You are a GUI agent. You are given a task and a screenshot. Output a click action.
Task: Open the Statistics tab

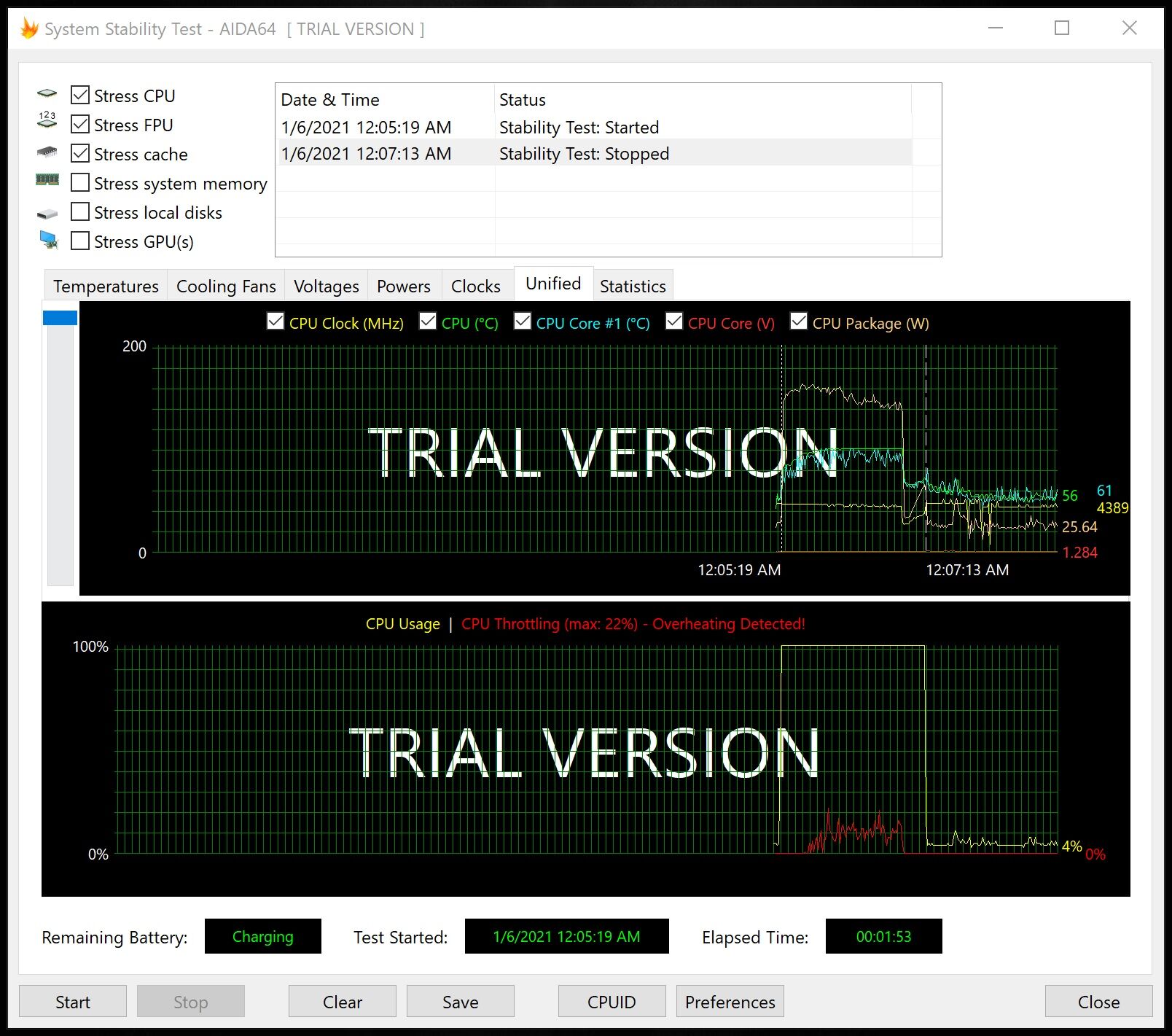[633, 286]
